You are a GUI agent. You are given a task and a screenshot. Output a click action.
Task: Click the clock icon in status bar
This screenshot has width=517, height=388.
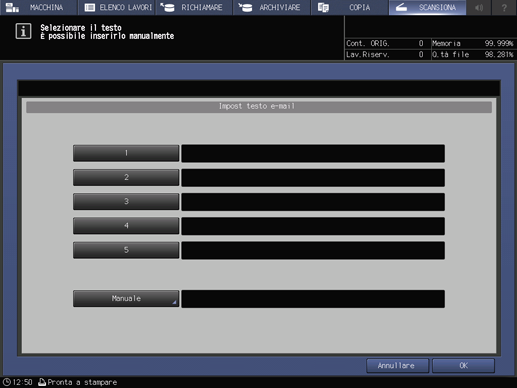click(6, 382)
